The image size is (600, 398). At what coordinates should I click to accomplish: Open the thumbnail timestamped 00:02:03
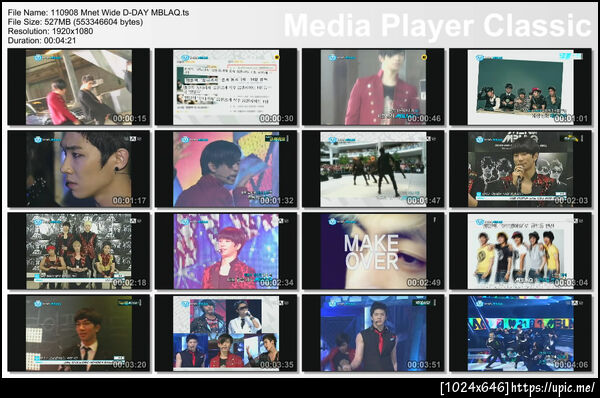tap(520, 169)
